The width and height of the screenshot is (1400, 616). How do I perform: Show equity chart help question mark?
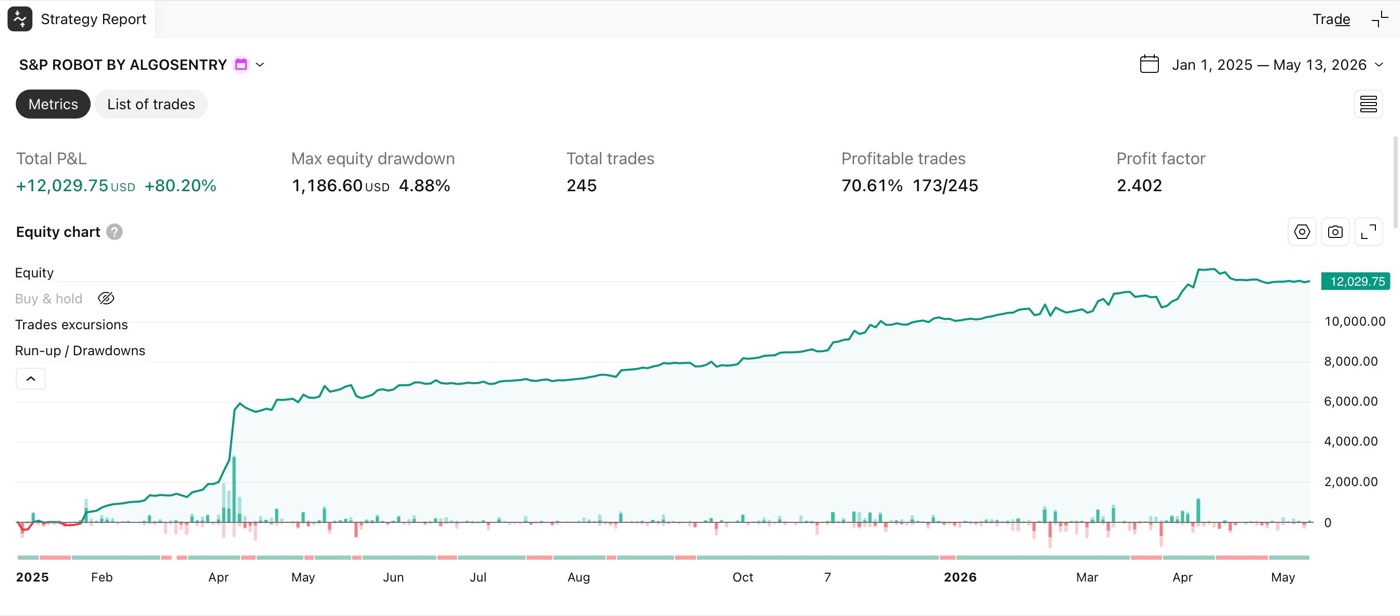[115, 232]
